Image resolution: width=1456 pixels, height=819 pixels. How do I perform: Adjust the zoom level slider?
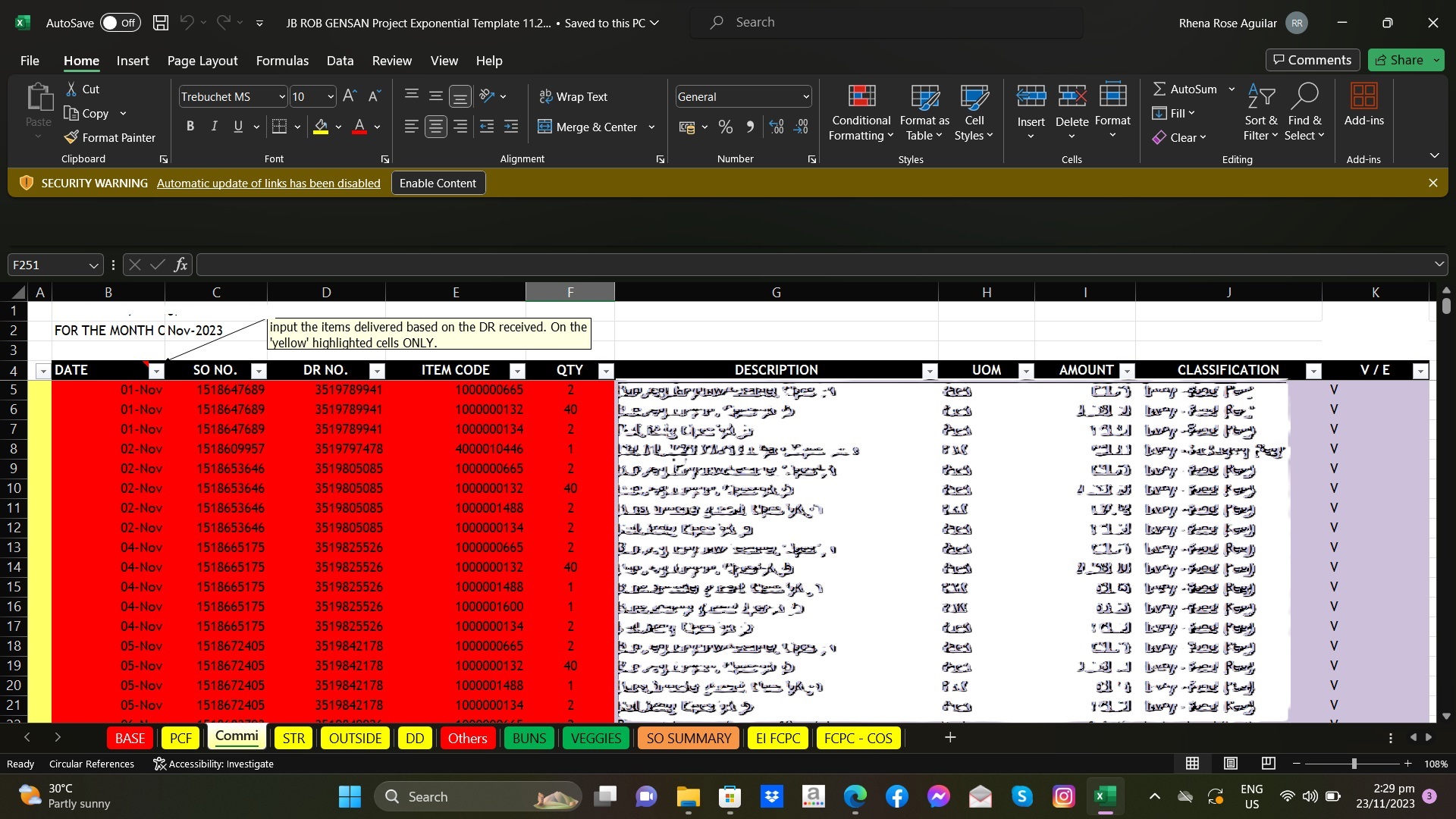1354,764
